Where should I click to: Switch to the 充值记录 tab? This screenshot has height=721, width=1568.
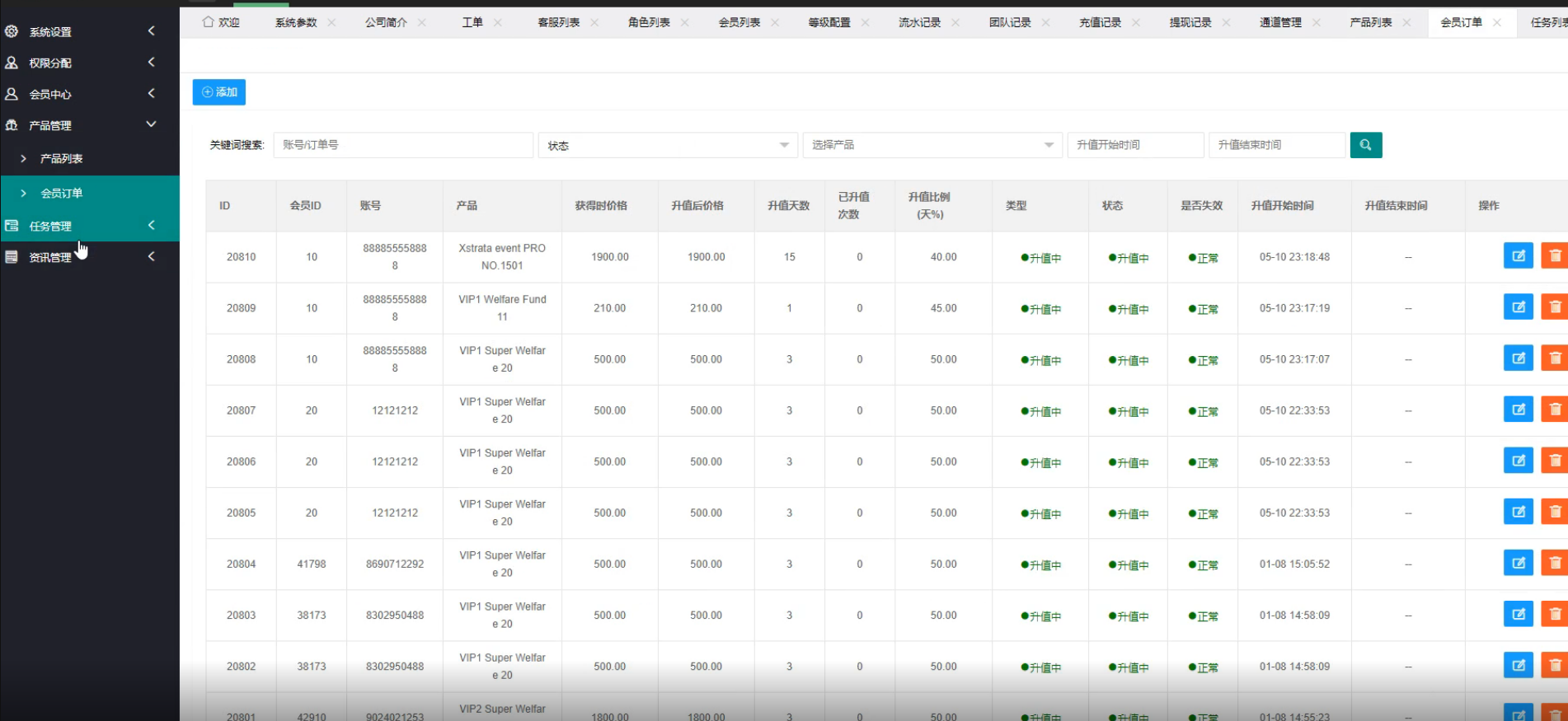coord(1100,23)
